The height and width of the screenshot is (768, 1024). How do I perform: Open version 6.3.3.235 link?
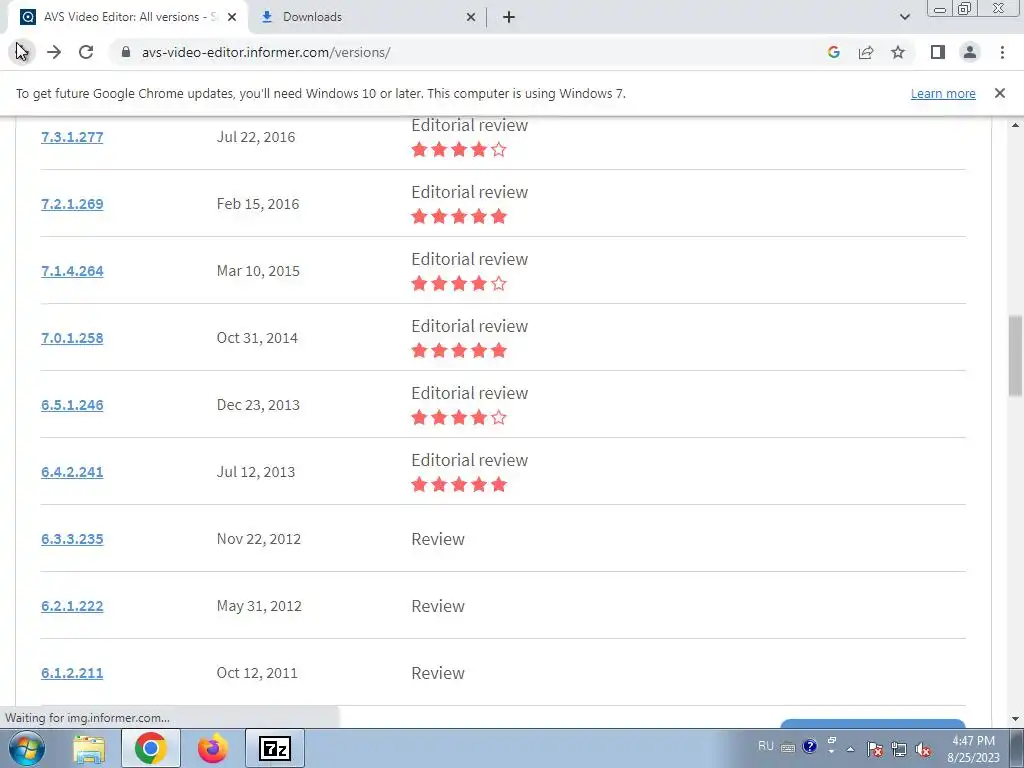pyautogui.click(x=72, y=539)
